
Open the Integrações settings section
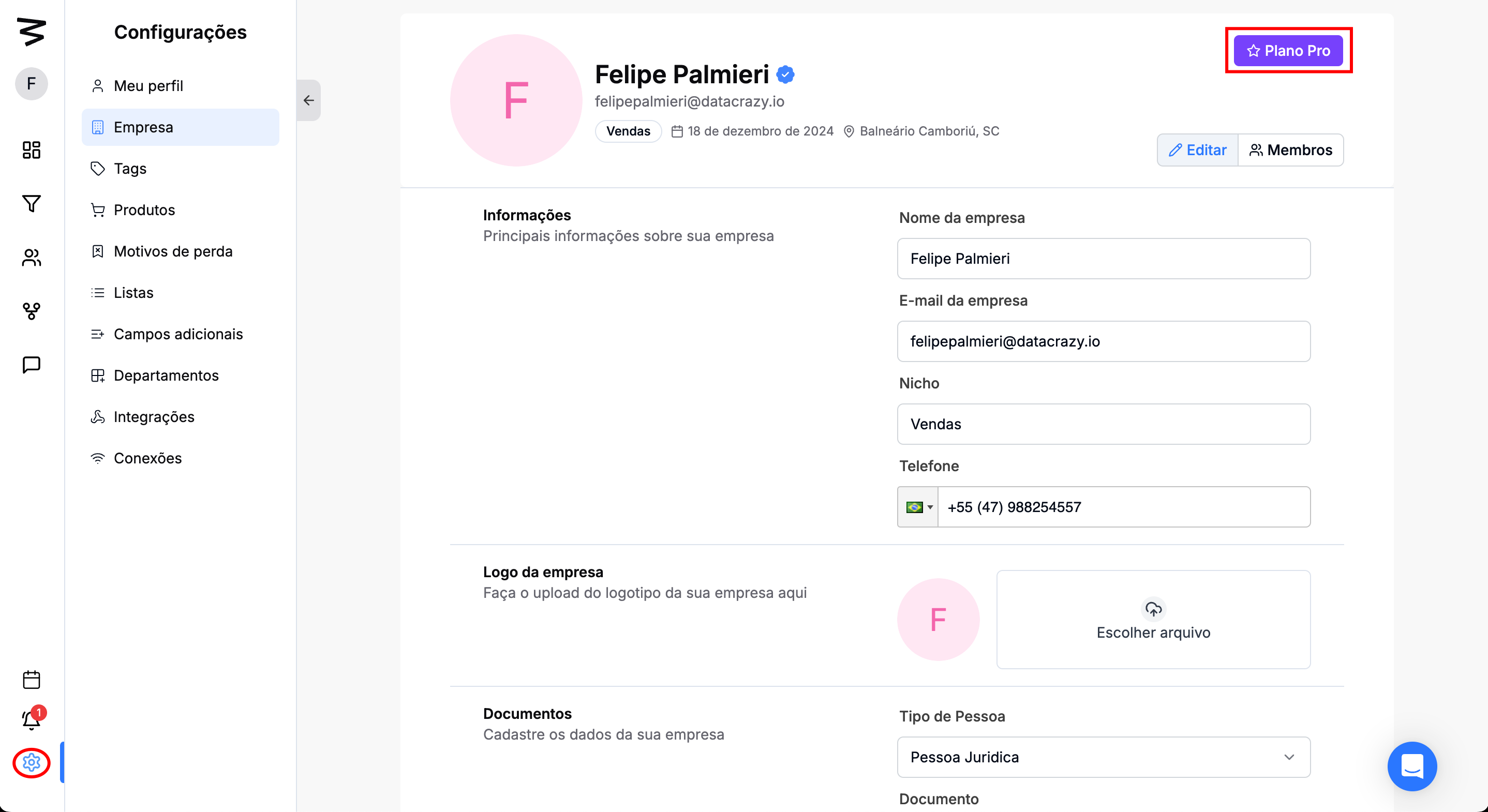click(154, 417)
